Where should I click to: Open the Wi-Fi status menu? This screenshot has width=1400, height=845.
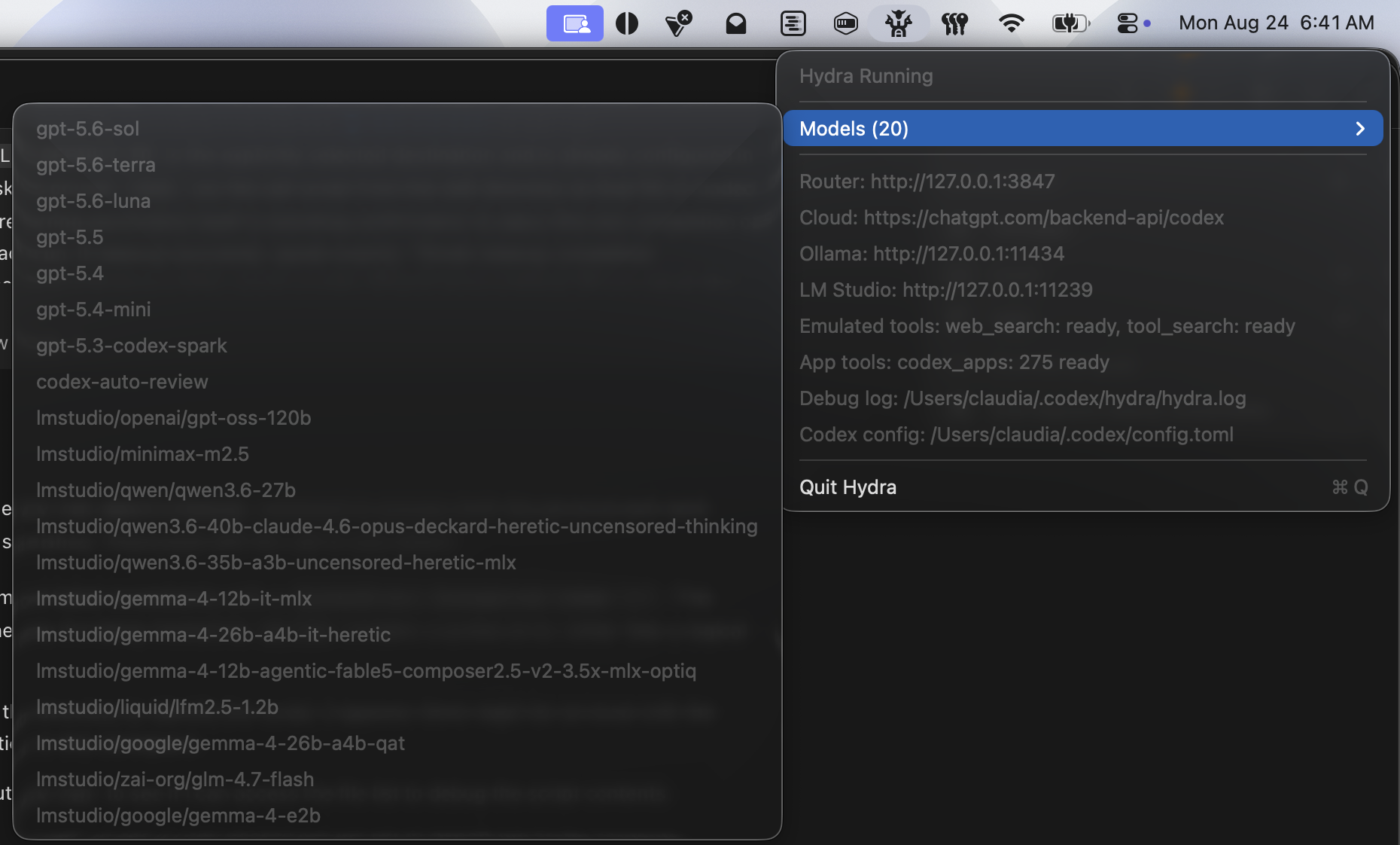pyautogui.click(x=1011, y=23)
